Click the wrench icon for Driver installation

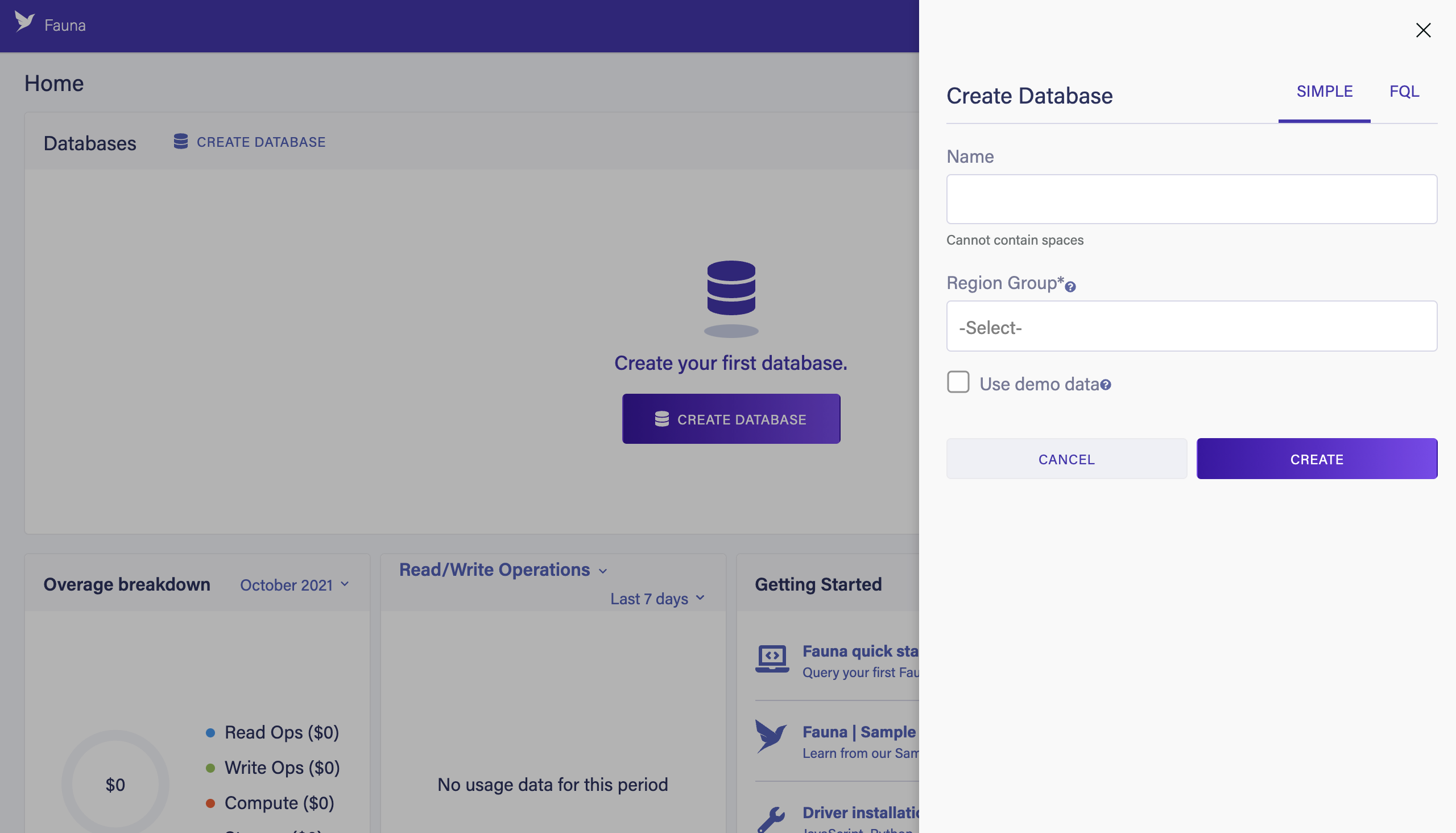(771, 819)
